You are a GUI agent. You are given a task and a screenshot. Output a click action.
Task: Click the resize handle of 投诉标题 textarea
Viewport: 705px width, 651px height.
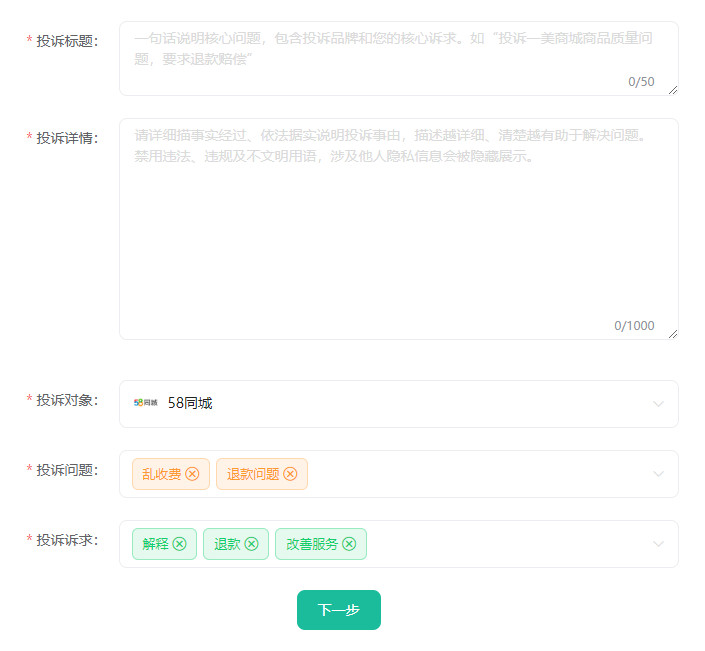pyautogui.click(x=672, y=90)
